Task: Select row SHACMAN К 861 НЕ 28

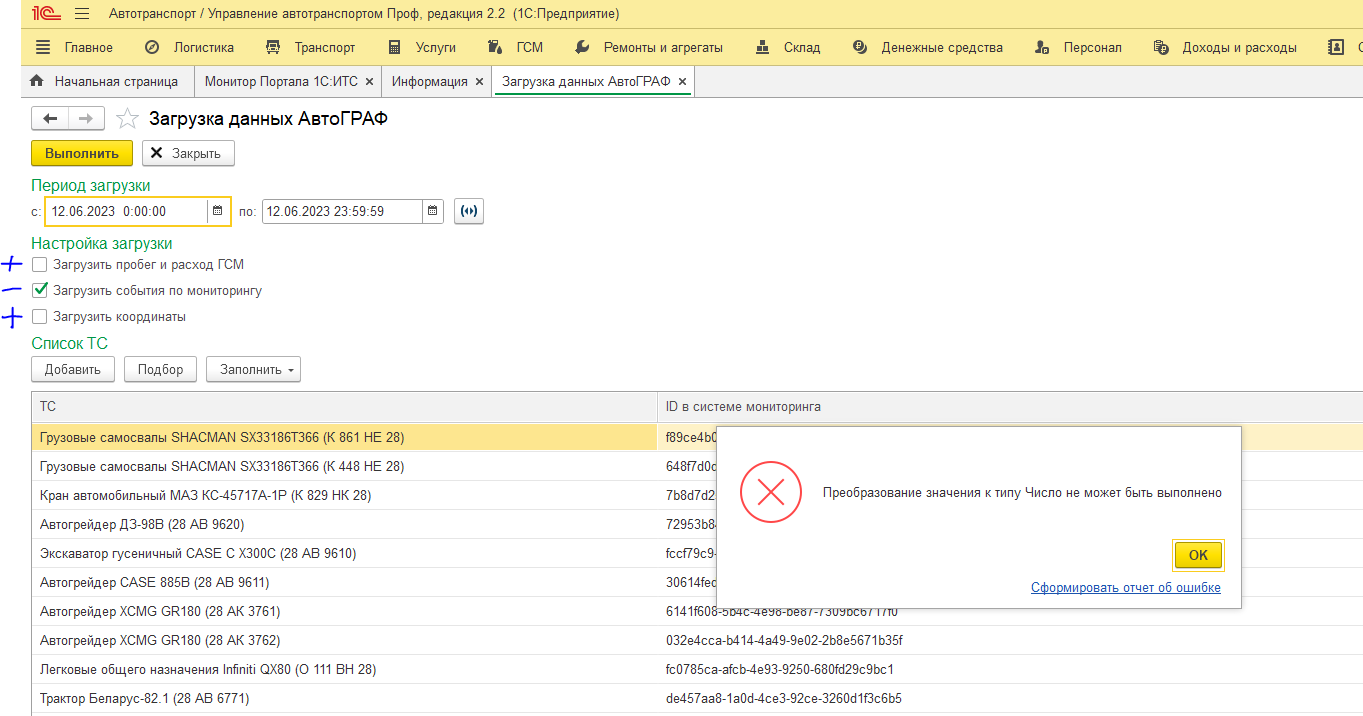Action: (344, 437)
